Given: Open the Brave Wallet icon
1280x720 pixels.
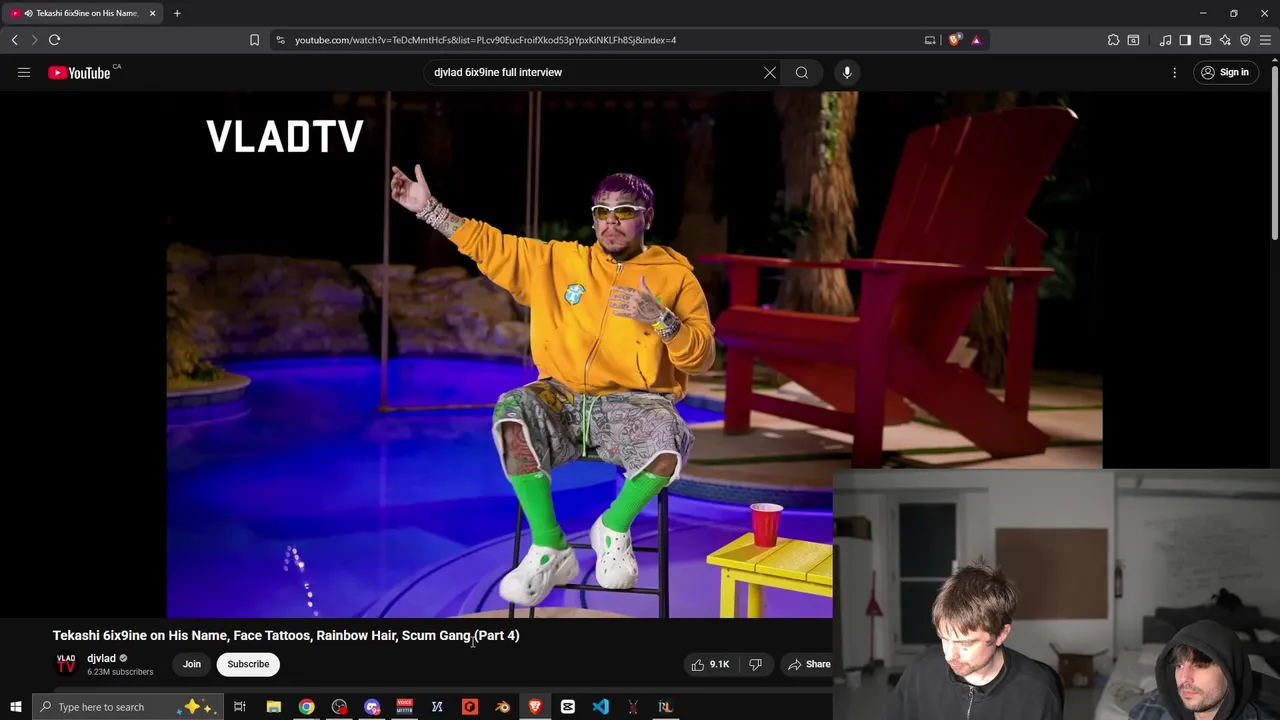Looking at the screenshot, I should [x=1205, y=40].
